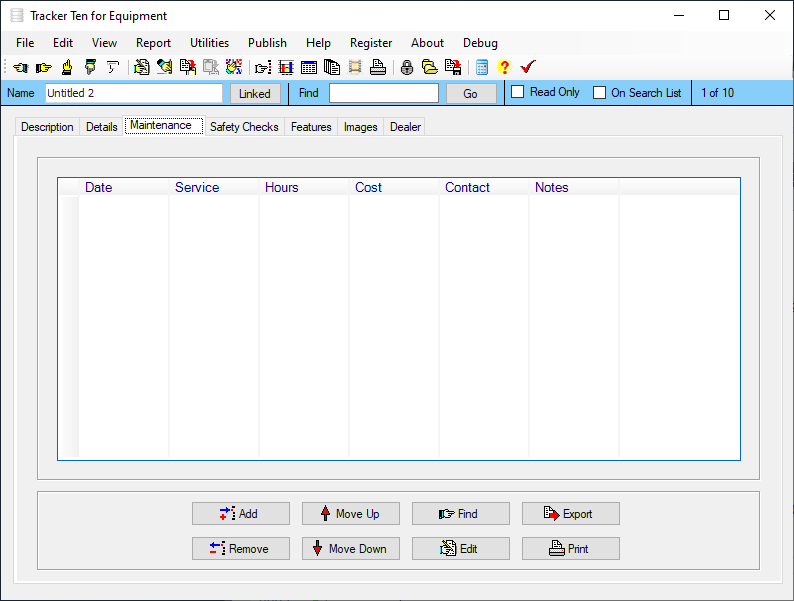Open the Help menu
Image resolution: width=794 pixels, height=601 pixels.
click(319, 43)
